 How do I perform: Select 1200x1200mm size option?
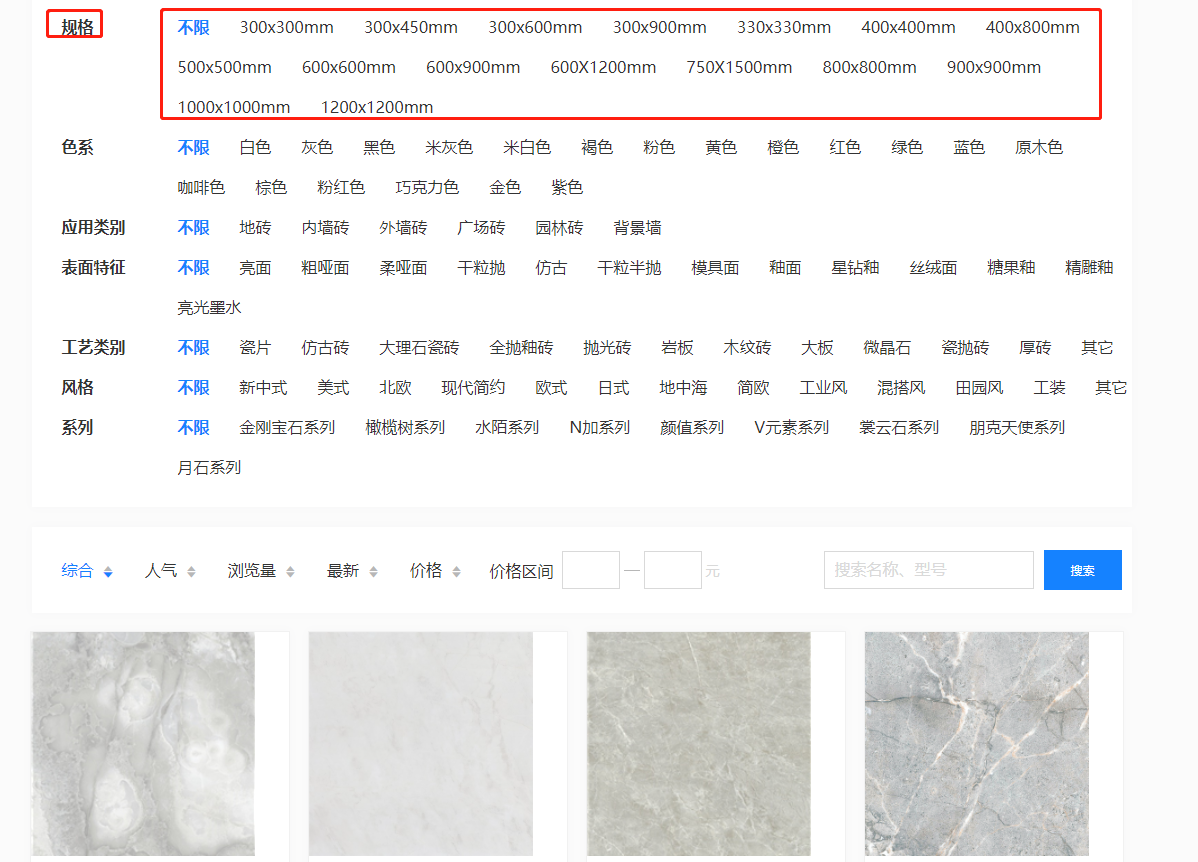click(x=376, y=108)
